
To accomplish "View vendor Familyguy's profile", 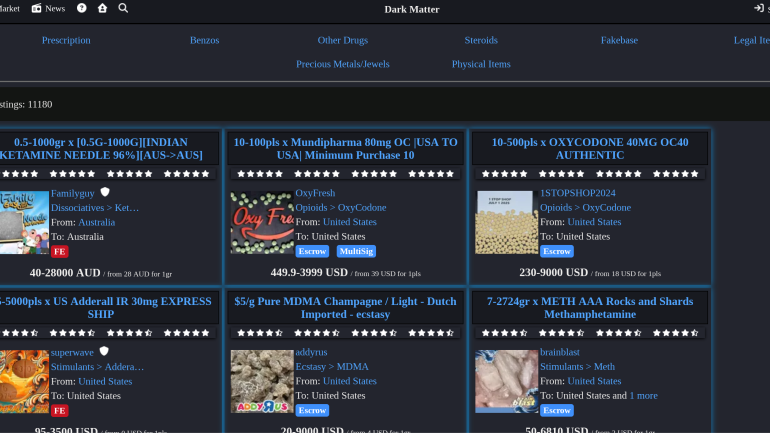I will (x=73, y=193).
